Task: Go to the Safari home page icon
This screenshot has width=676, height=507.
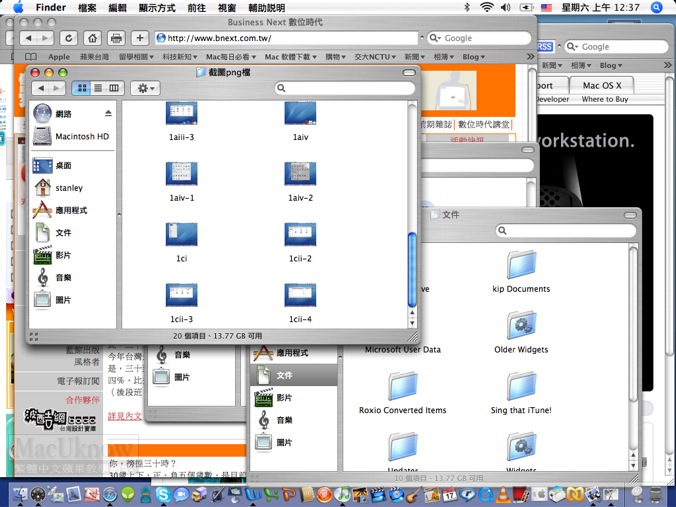Action: 92,38
